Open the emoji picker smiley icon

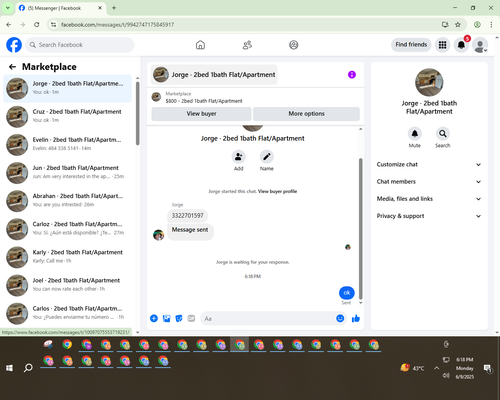click(340, 318)
